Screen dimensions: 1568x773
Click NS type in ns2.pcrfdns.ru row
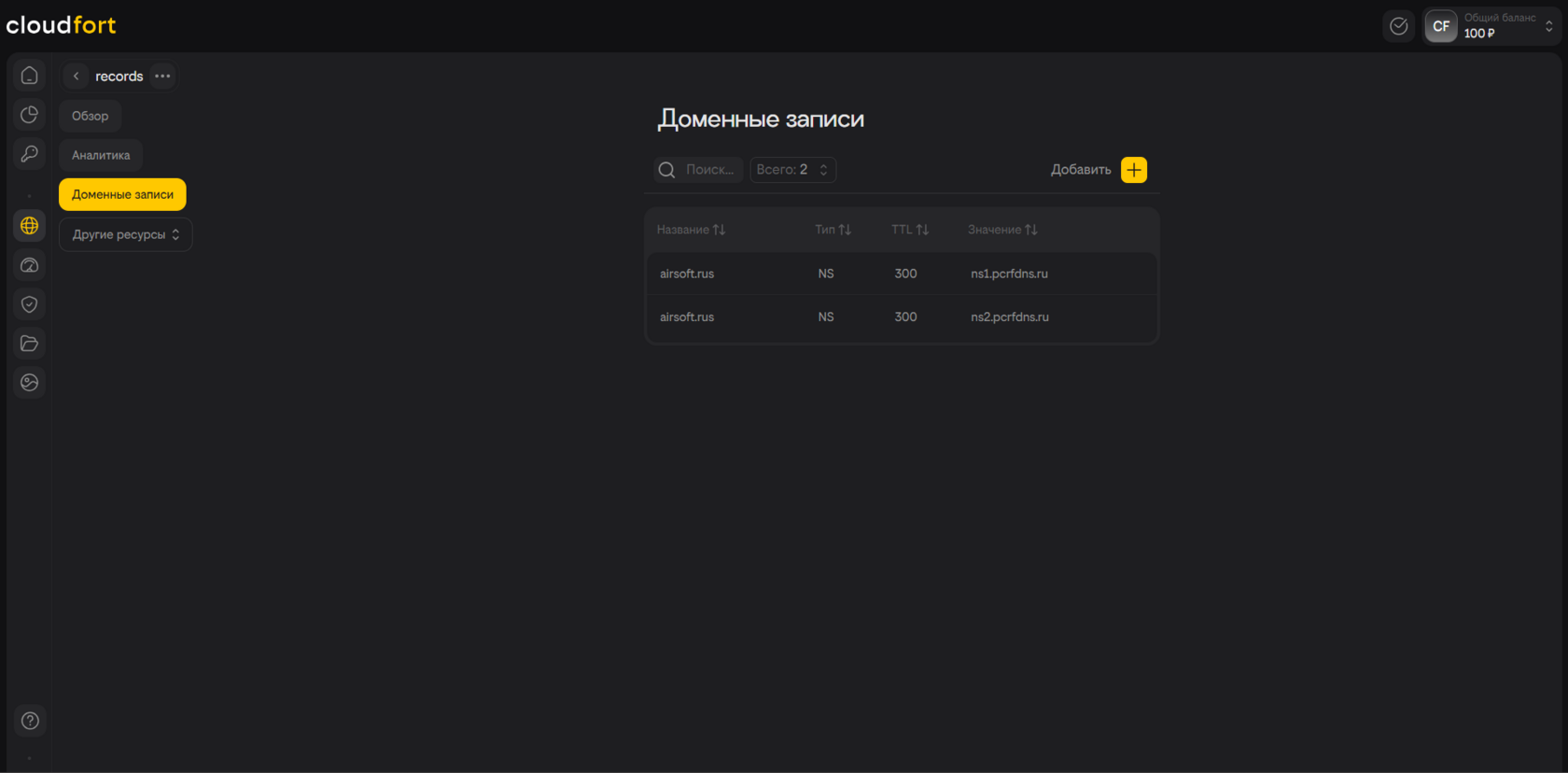[x=826, y=317]
